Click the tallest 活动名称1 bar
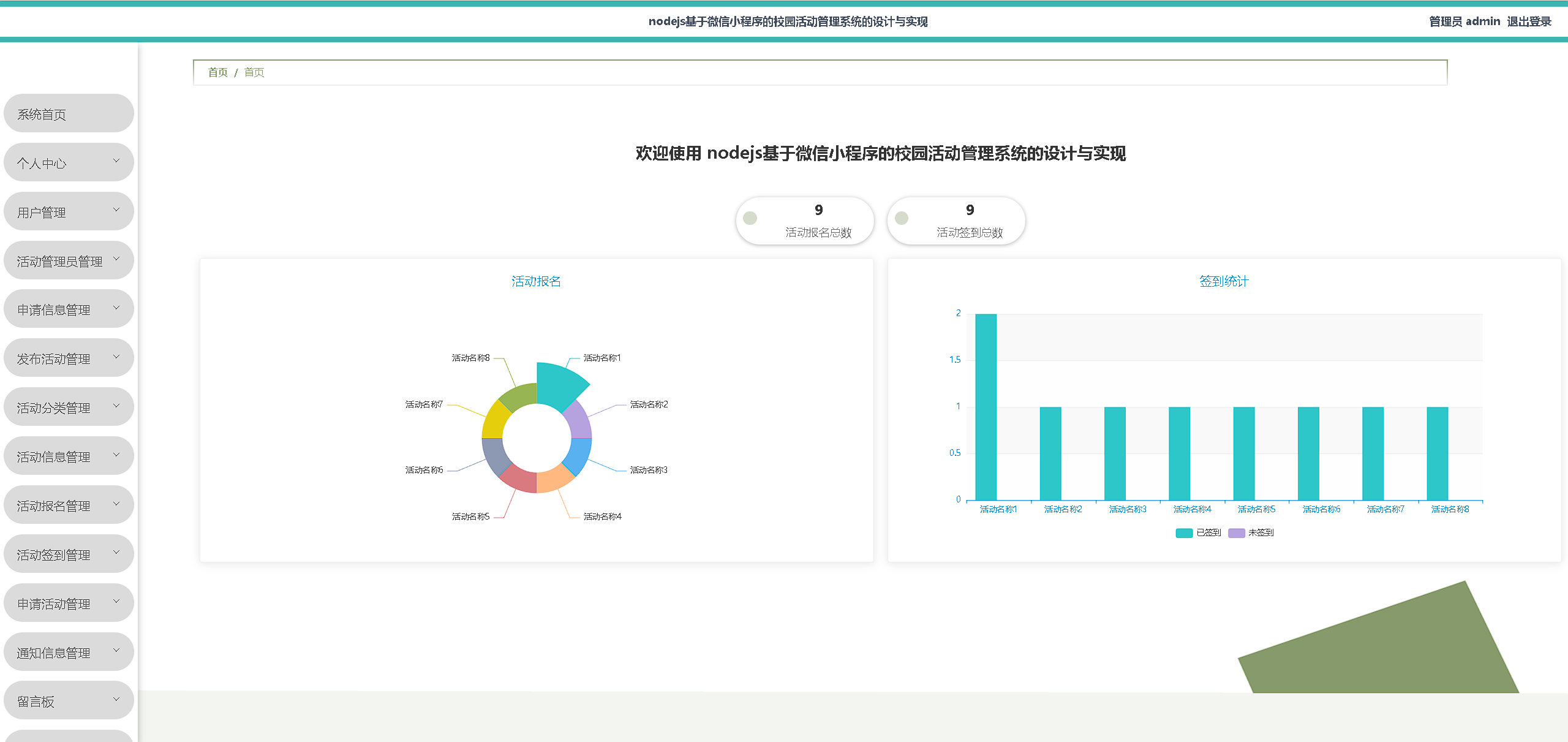Viewport: 1568px width, 742px height. point(986,407)
